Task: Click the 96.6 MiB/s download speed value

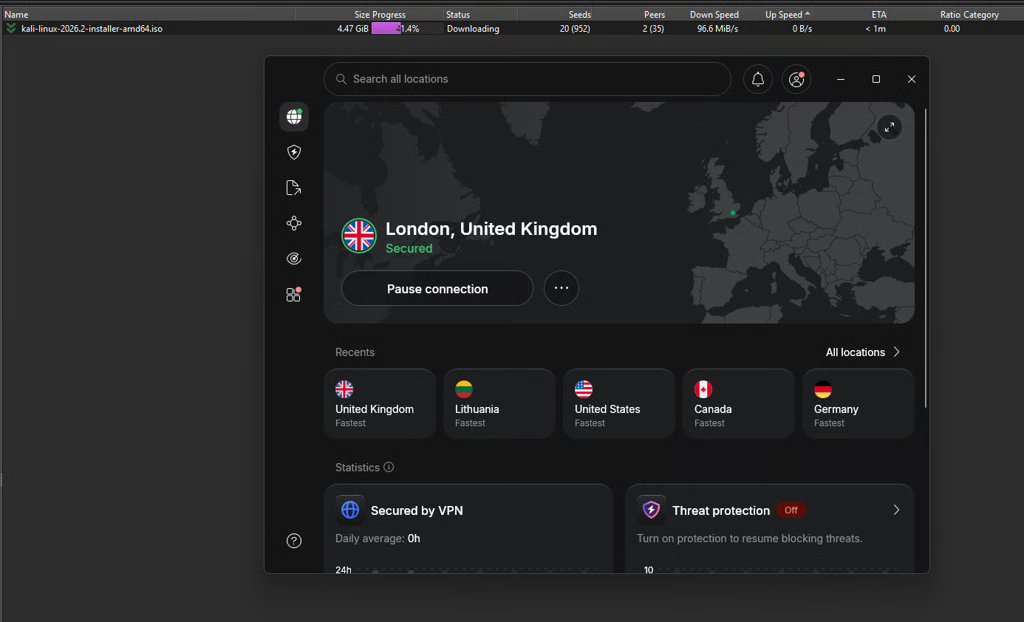Action: (717, 29)
